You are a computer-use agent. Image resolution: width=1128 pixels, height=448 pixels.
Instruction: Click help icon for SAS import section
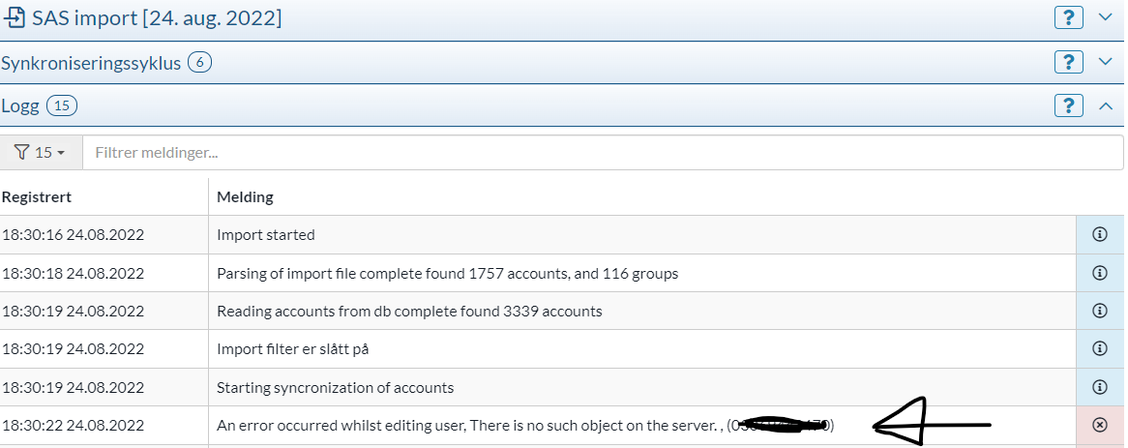1069,18
